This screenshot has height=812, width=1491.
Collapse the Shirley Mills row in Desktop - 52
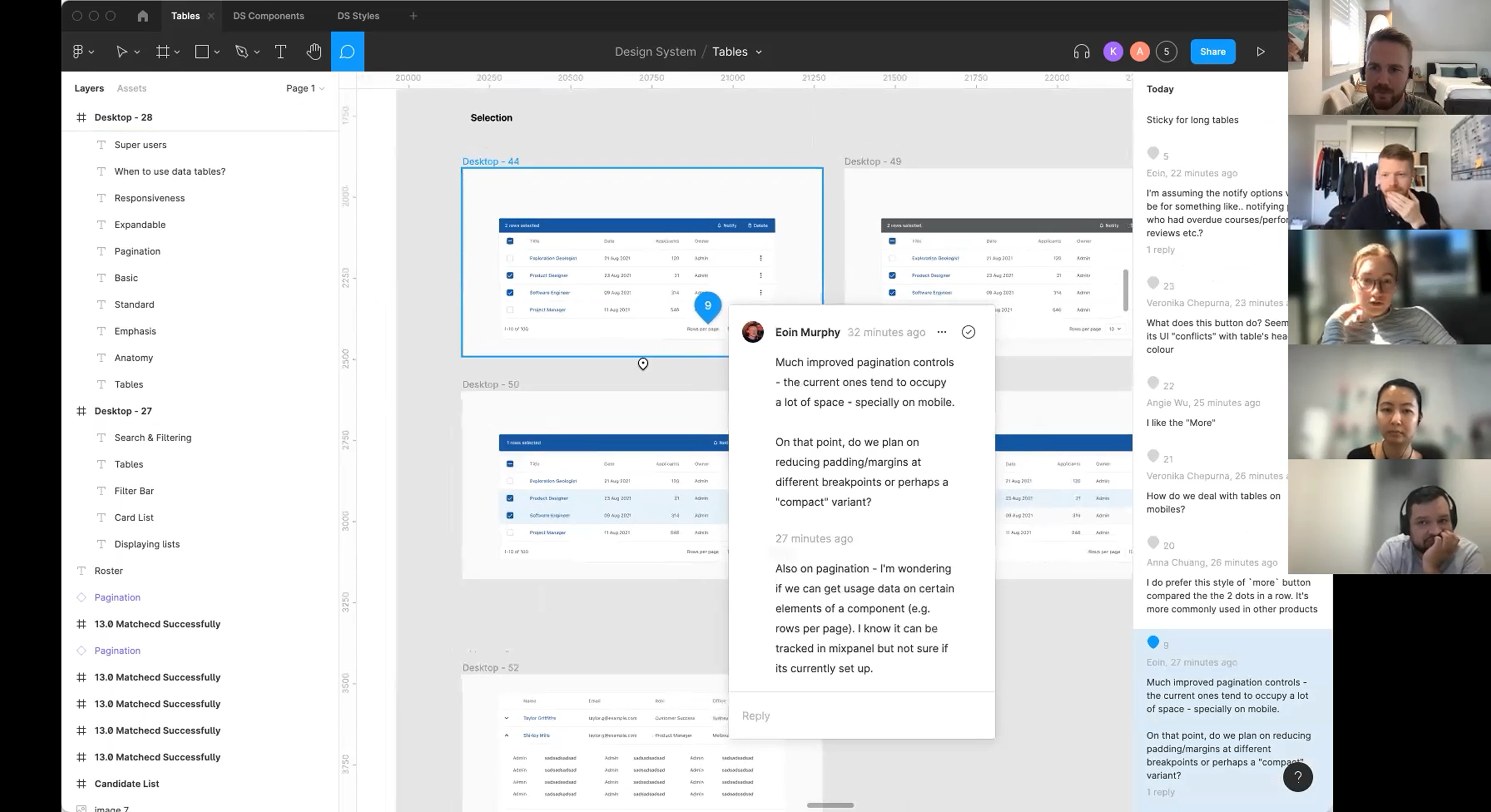(506, 735)
